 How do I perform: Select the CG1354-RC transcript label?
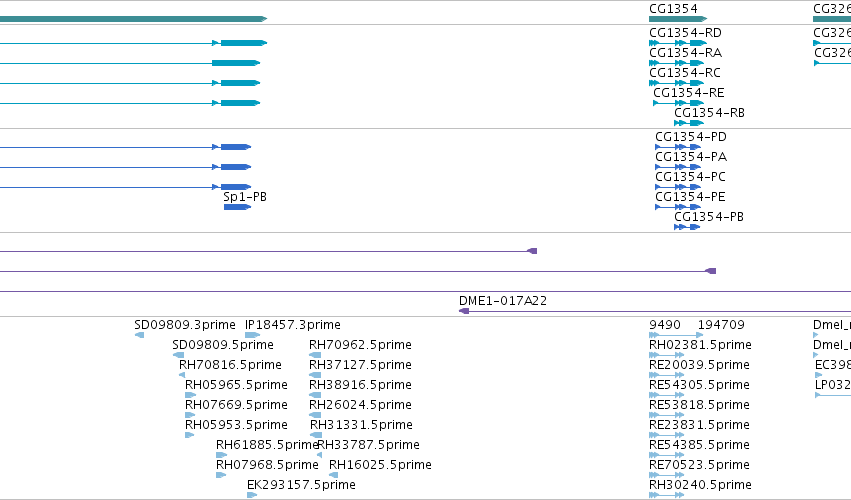point(685,73)
